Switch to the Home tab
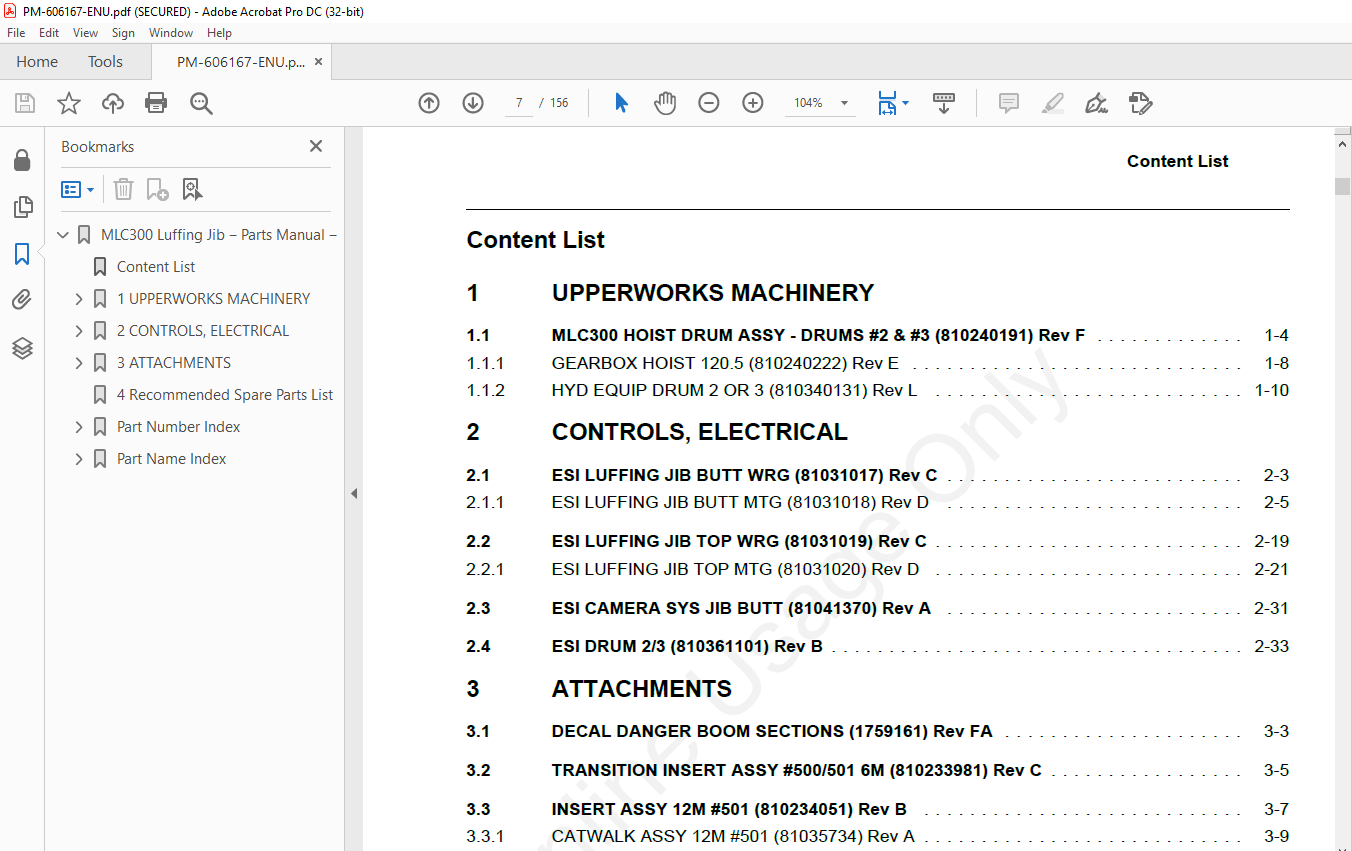The image size is (1352, 851). coord(37,61)
